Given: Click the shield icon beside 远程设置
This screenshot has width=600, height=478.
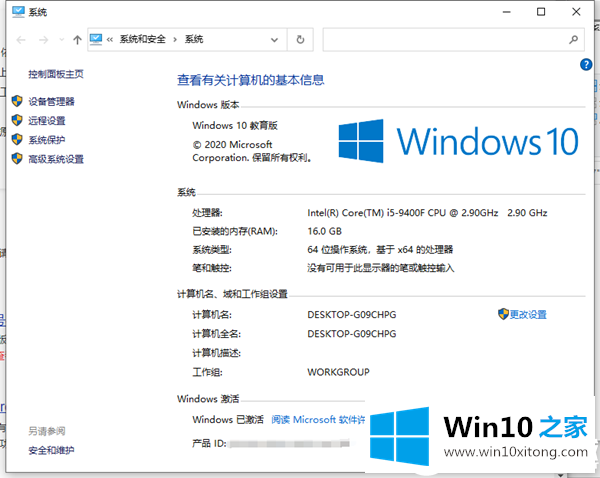Looking at the screenshot, I should tap(17, 120).
